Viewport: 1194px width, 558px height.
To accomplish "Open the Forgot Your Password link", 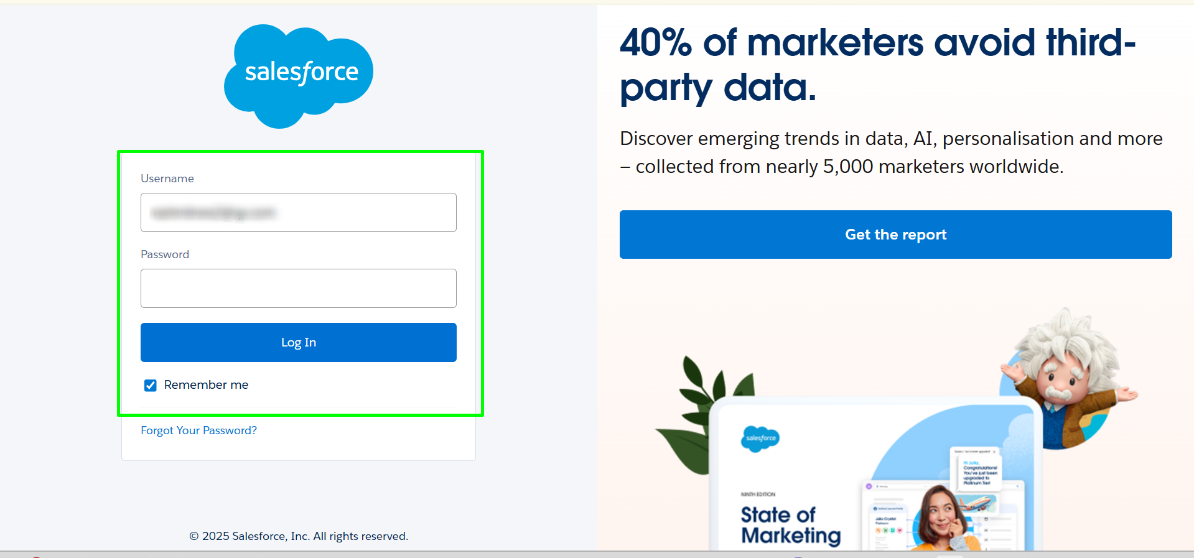I will (x=199, y=430).
